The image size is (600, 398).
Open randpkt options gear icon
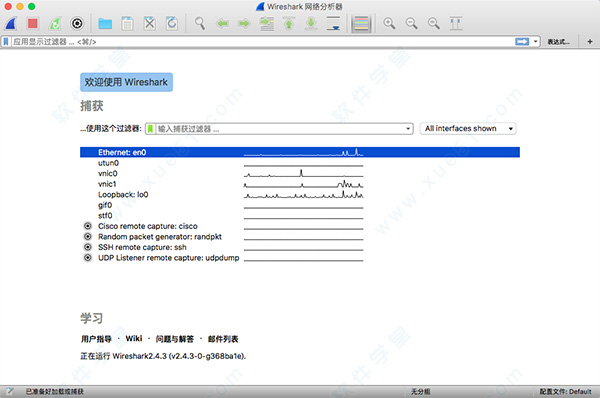pos(88,237)
